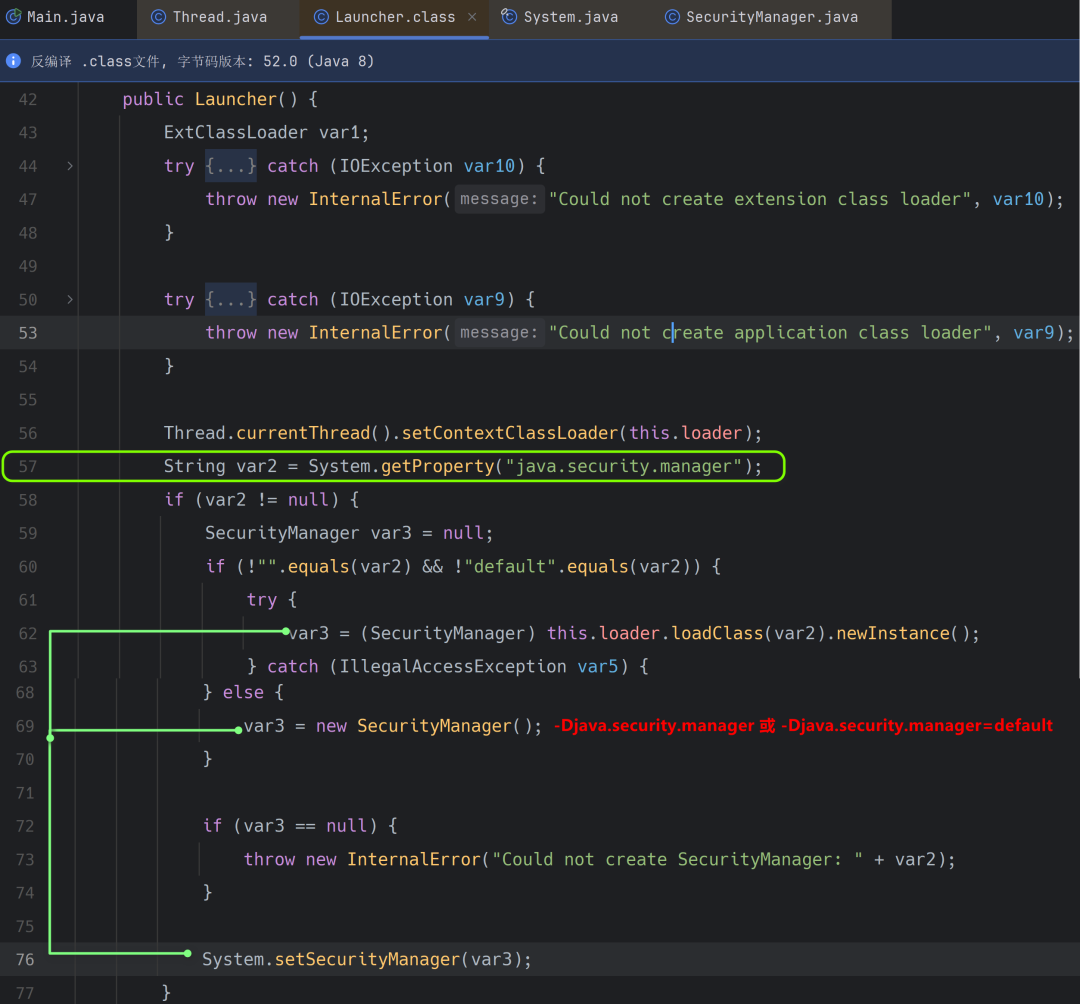The image size is (1080, 1004).
Task: Open the Thread.java editor tab
Action: tap(209, 17)
